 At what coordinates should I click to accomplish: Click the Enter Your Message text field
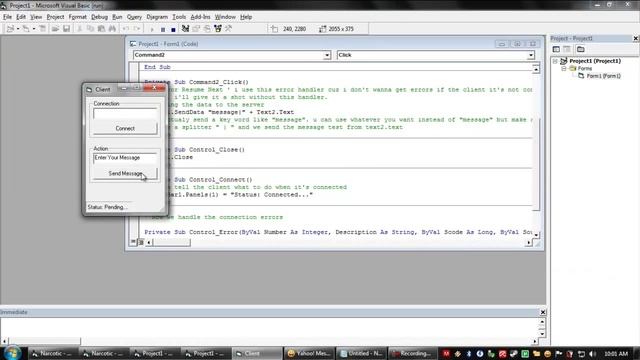(125, 158)
